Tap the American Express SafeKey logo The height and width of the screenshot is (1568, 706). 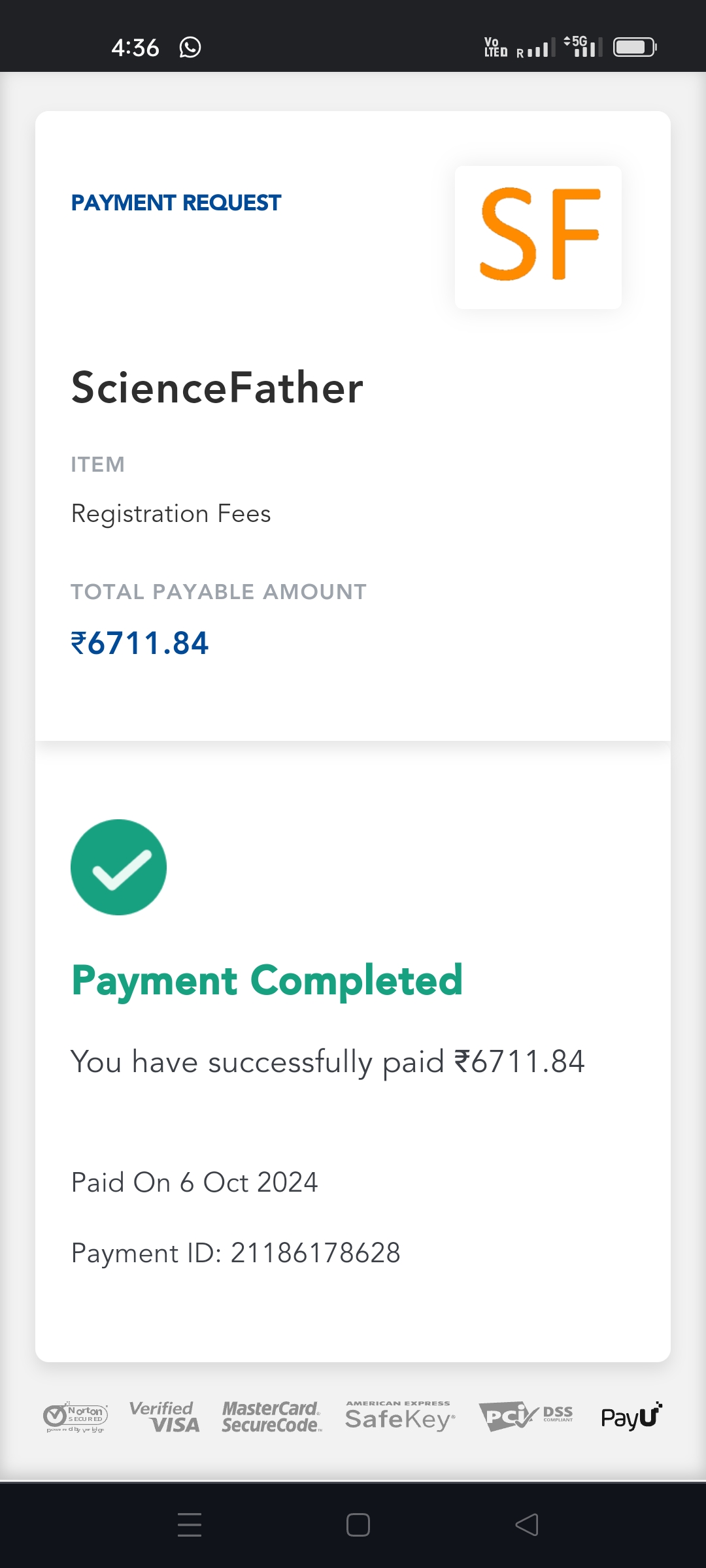[x=399, y=1416]
